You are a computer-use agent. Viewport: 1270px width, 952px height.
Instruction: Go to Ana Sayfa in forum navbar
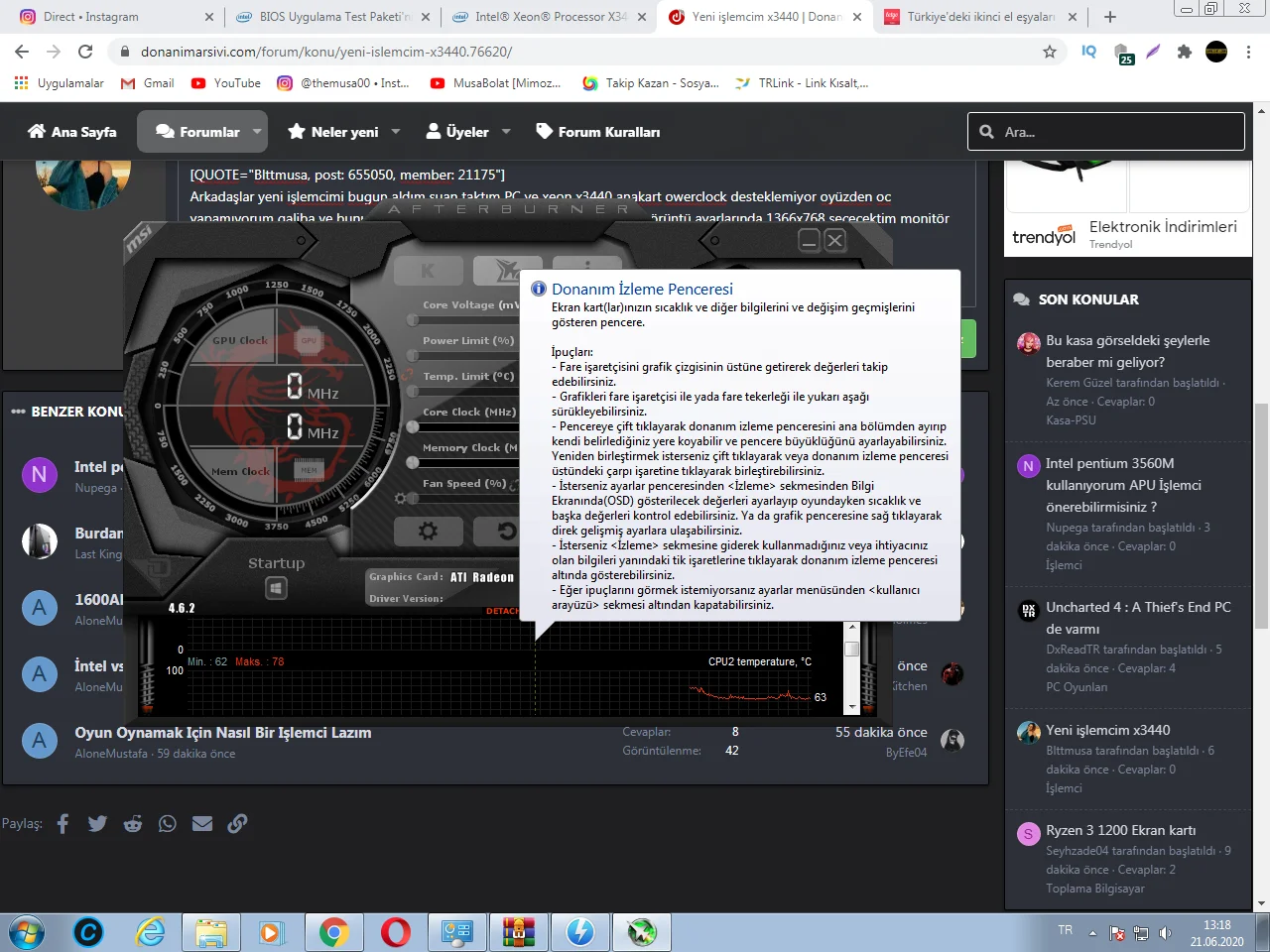[x=72, y=132]
